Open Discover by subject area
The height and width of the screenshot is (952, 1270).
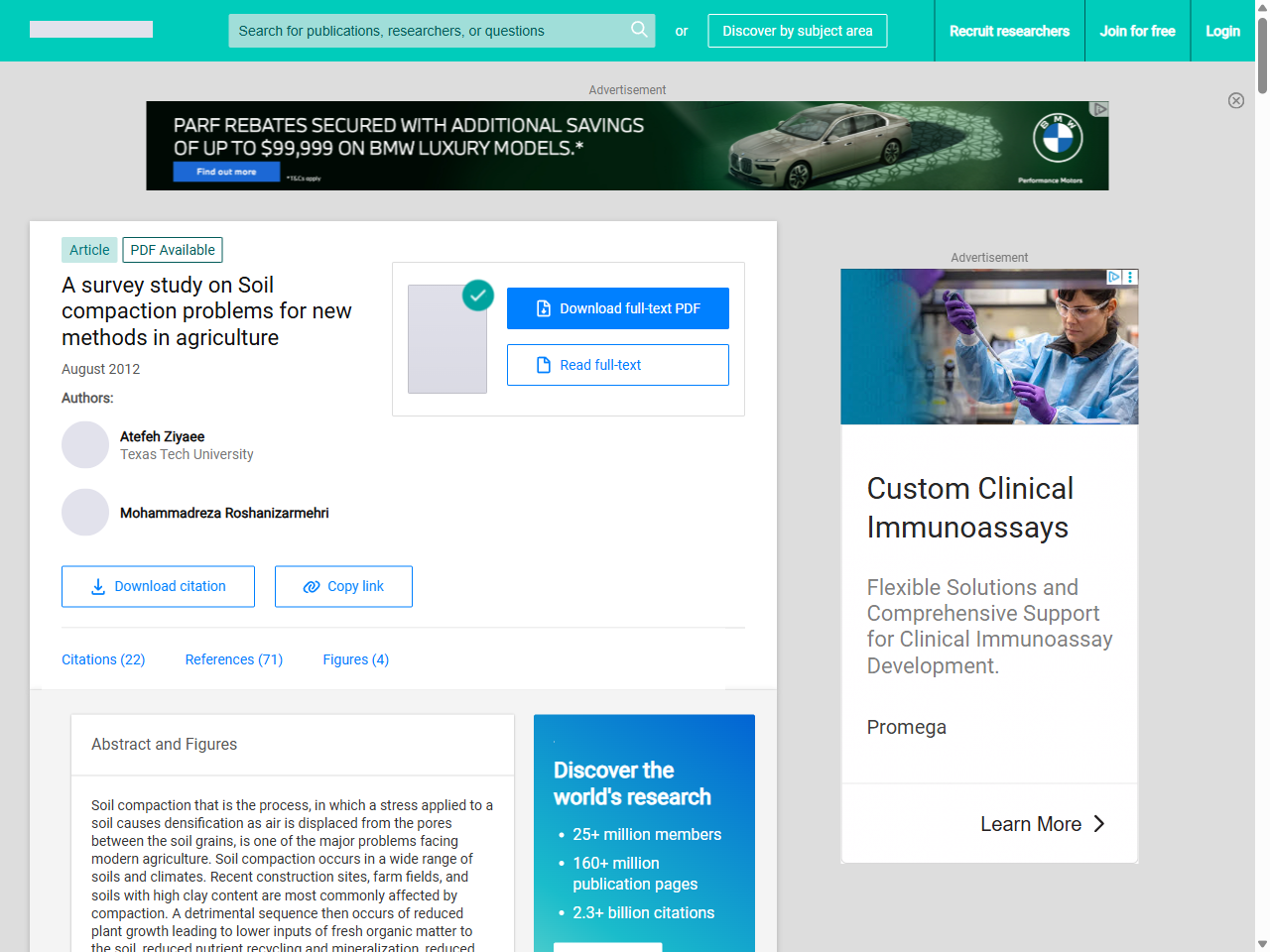797,31
